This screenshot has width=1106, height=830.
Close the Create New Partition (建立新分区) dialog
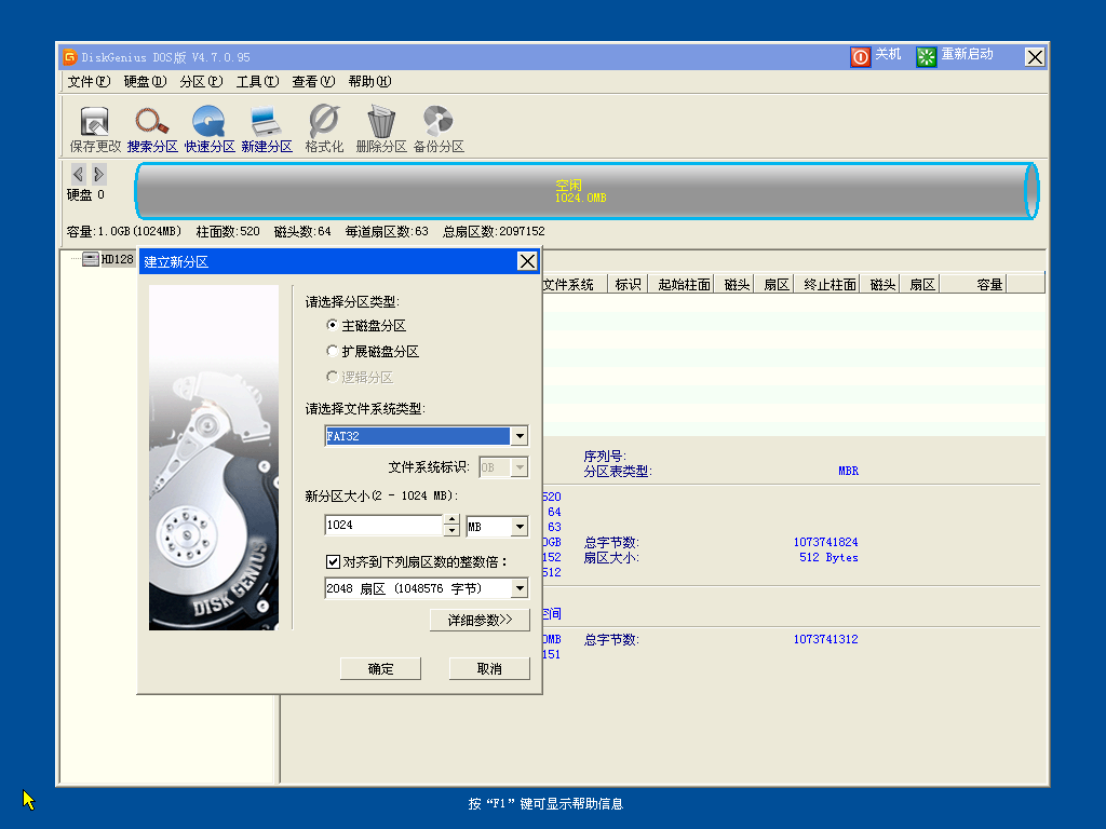[527, 262]
